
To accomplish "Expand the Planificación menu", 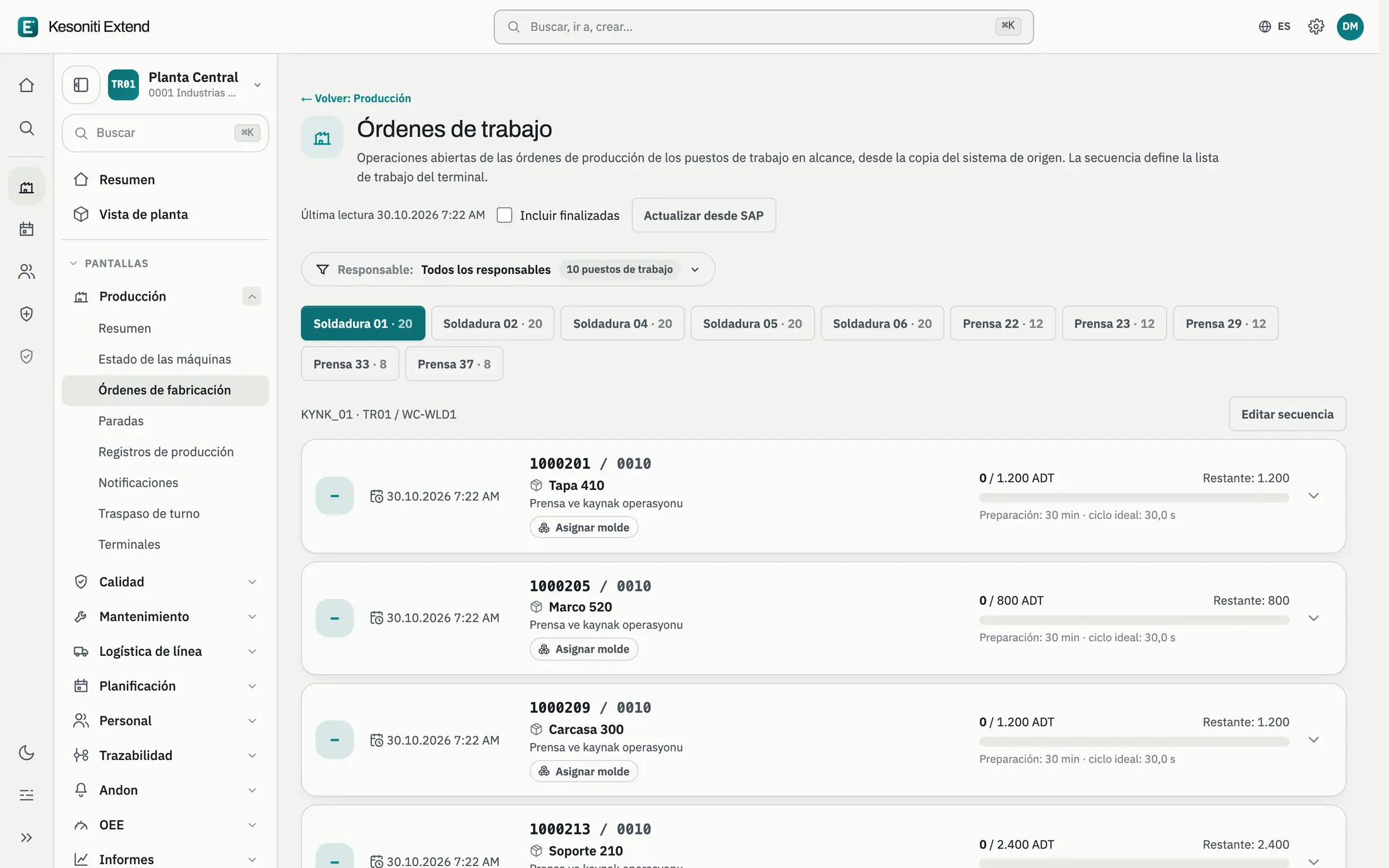I will pos(165,686).
